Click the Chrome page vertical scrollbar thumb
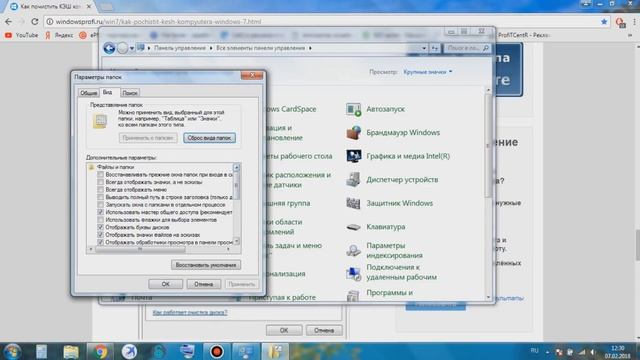The image size is (640, 360). pos(637,245)
